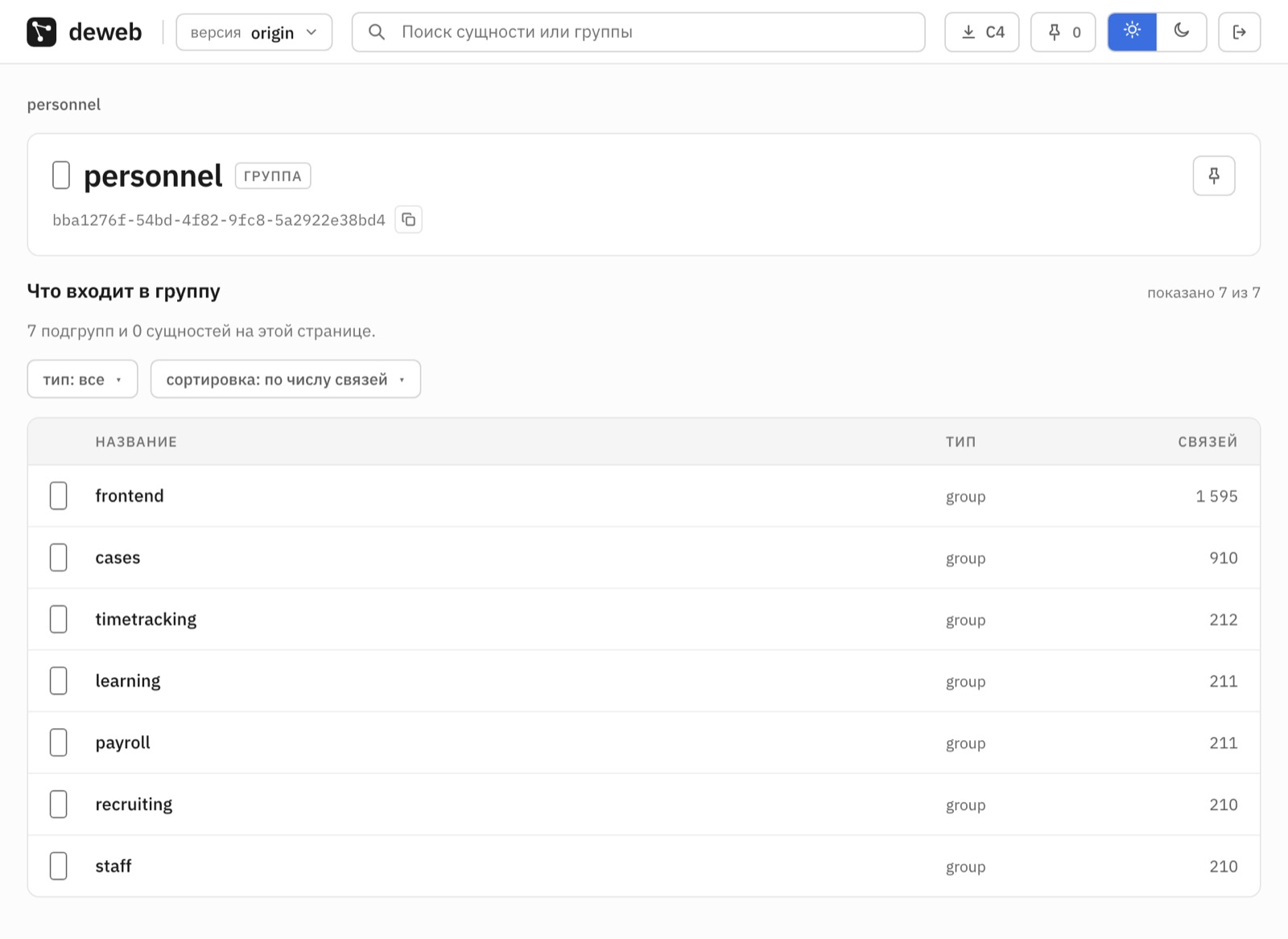Focus the entity or group search field
The width and height of the screenshot is (1288, 939).
click(638, 32)
